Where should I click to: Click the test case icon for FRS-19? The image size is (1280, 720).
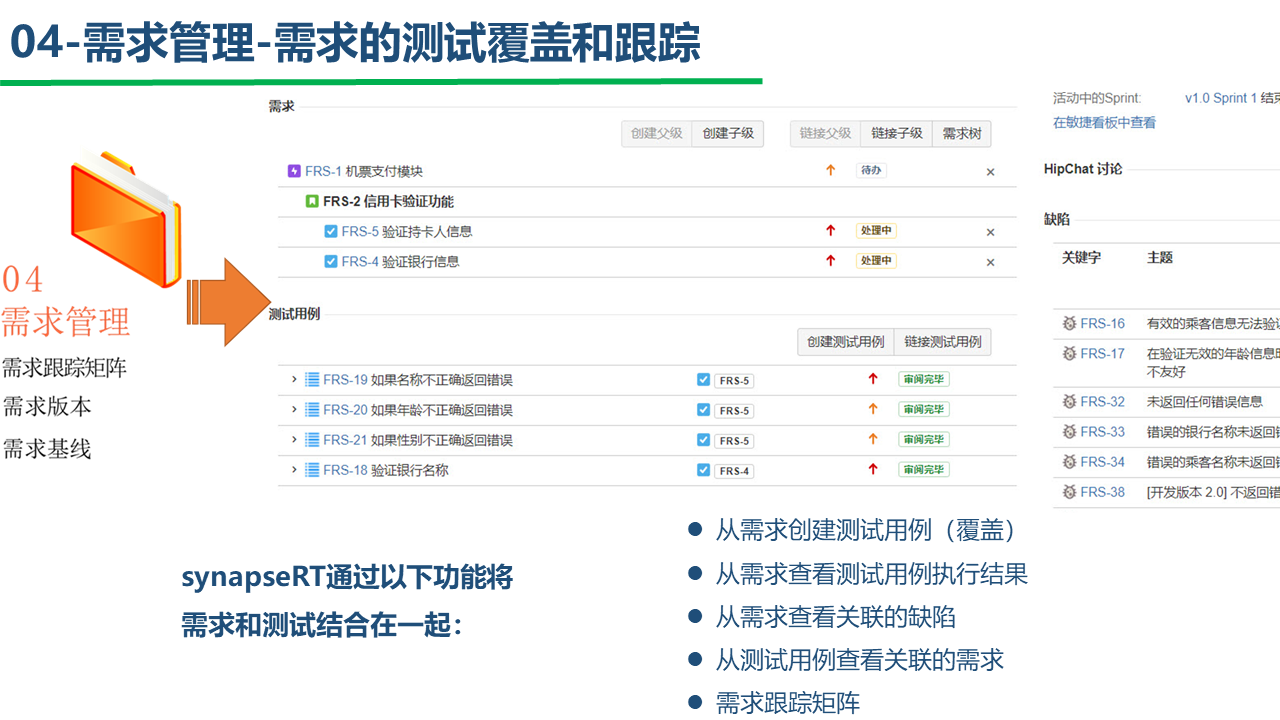[312, 380]
